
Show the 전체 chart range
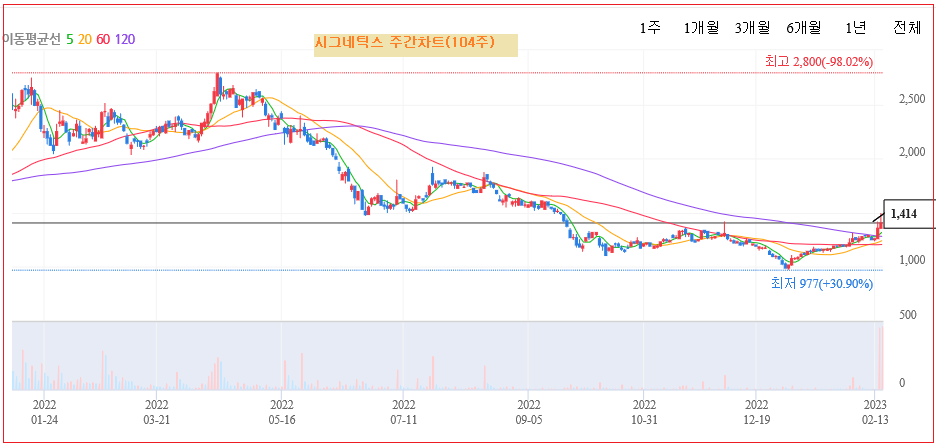[907, 27]
